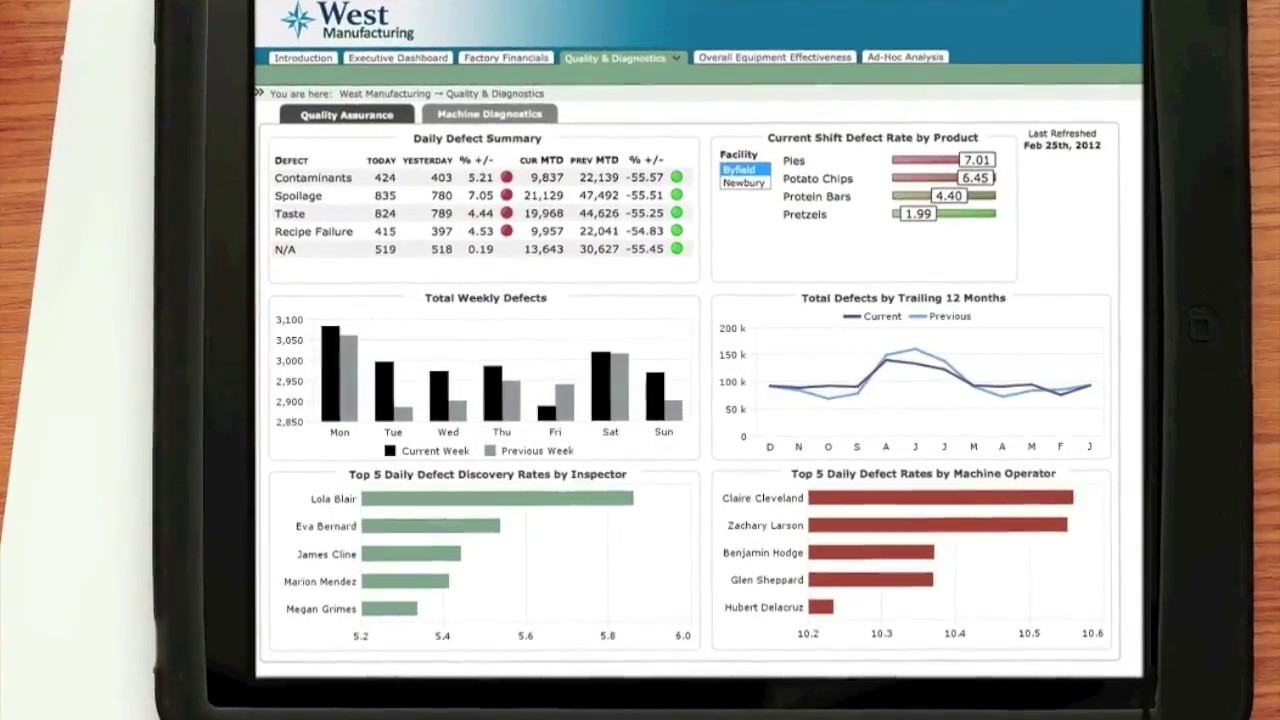The width and height of the screenshot is (1280, 720).
Task: Switch to the Executive Dashboard tab
Action: (398, 58)
